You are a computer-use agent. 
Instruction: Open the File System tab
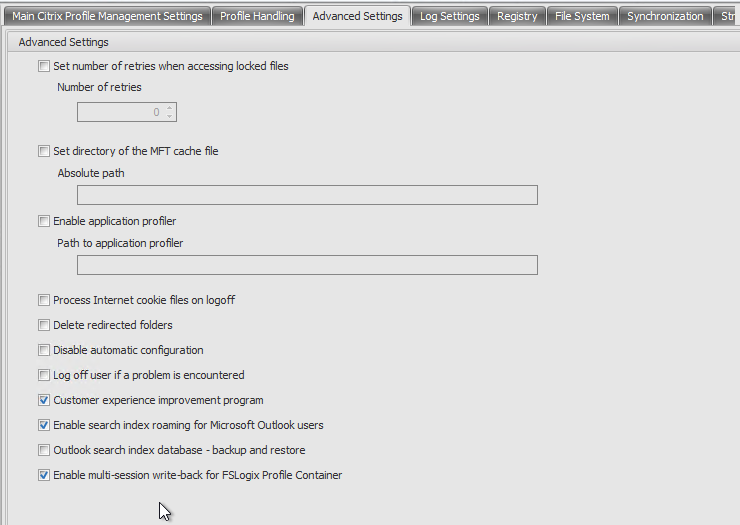pos(582,16)
